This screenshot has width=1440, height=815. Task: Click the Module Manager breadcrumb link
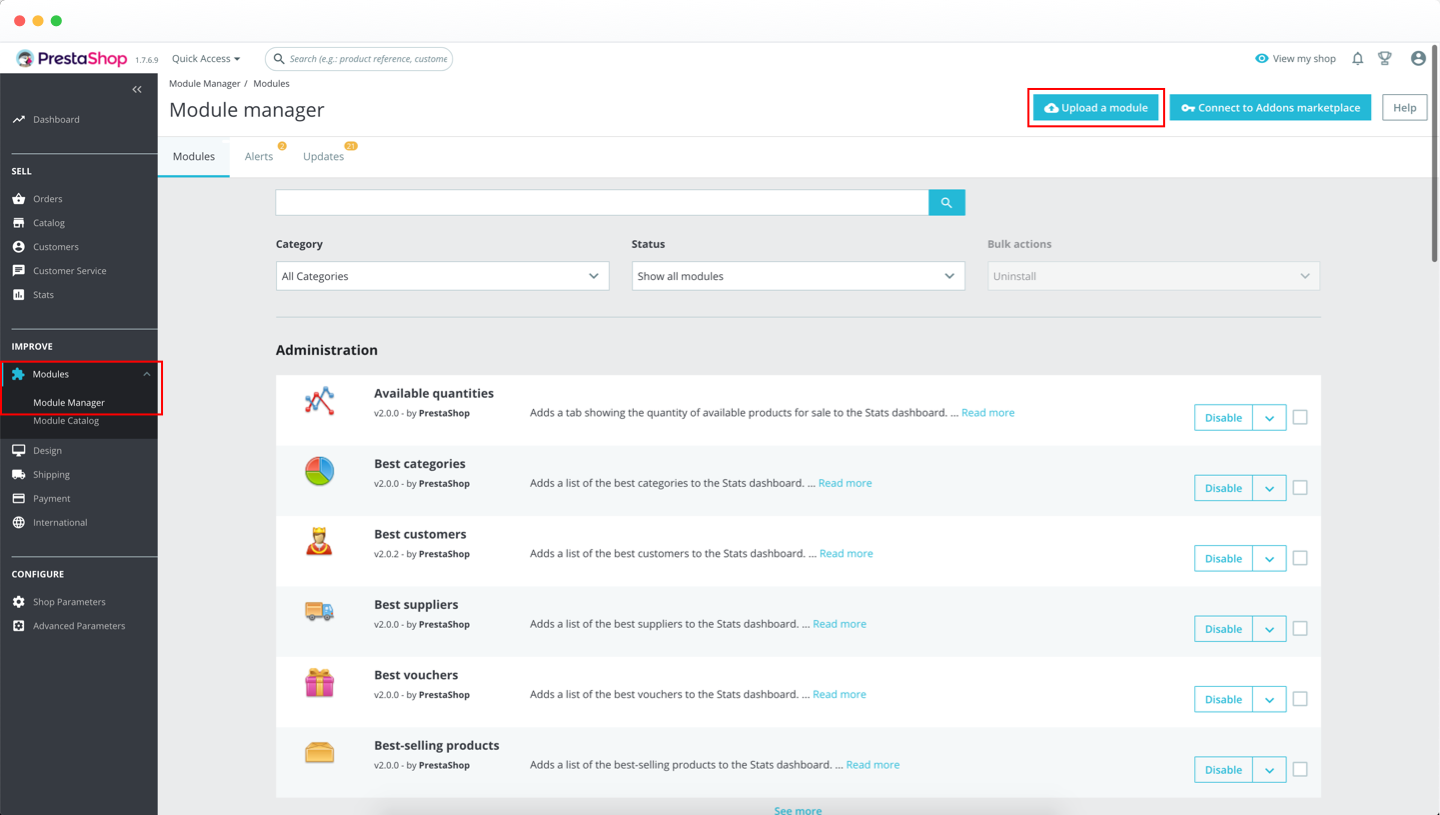click(x=204, y=84)
